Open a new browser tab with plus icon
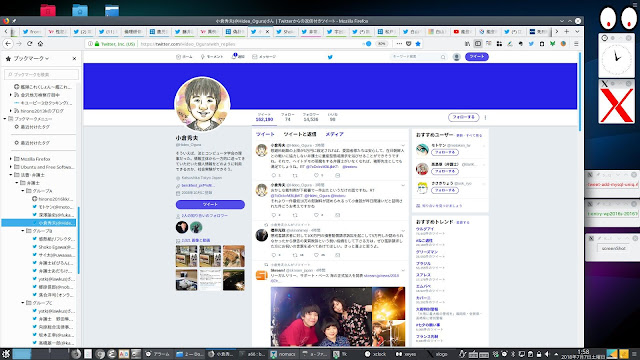Viewport: 640px width, 360px height. click(x=567, y=31)
